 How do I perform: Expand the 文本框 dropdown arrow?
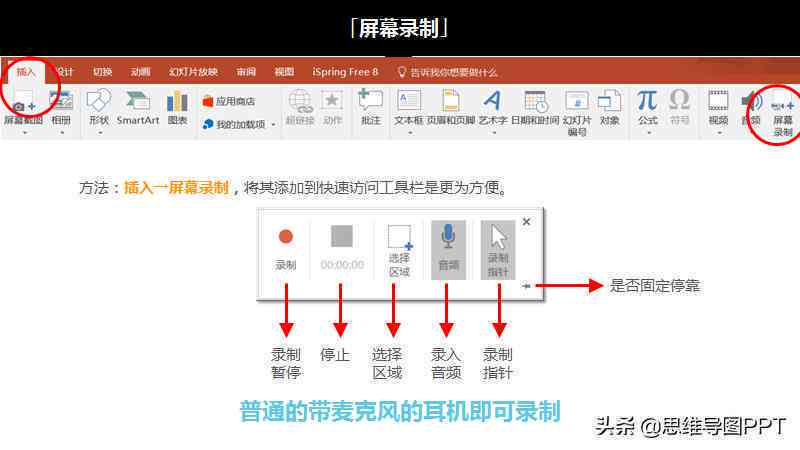410,133
